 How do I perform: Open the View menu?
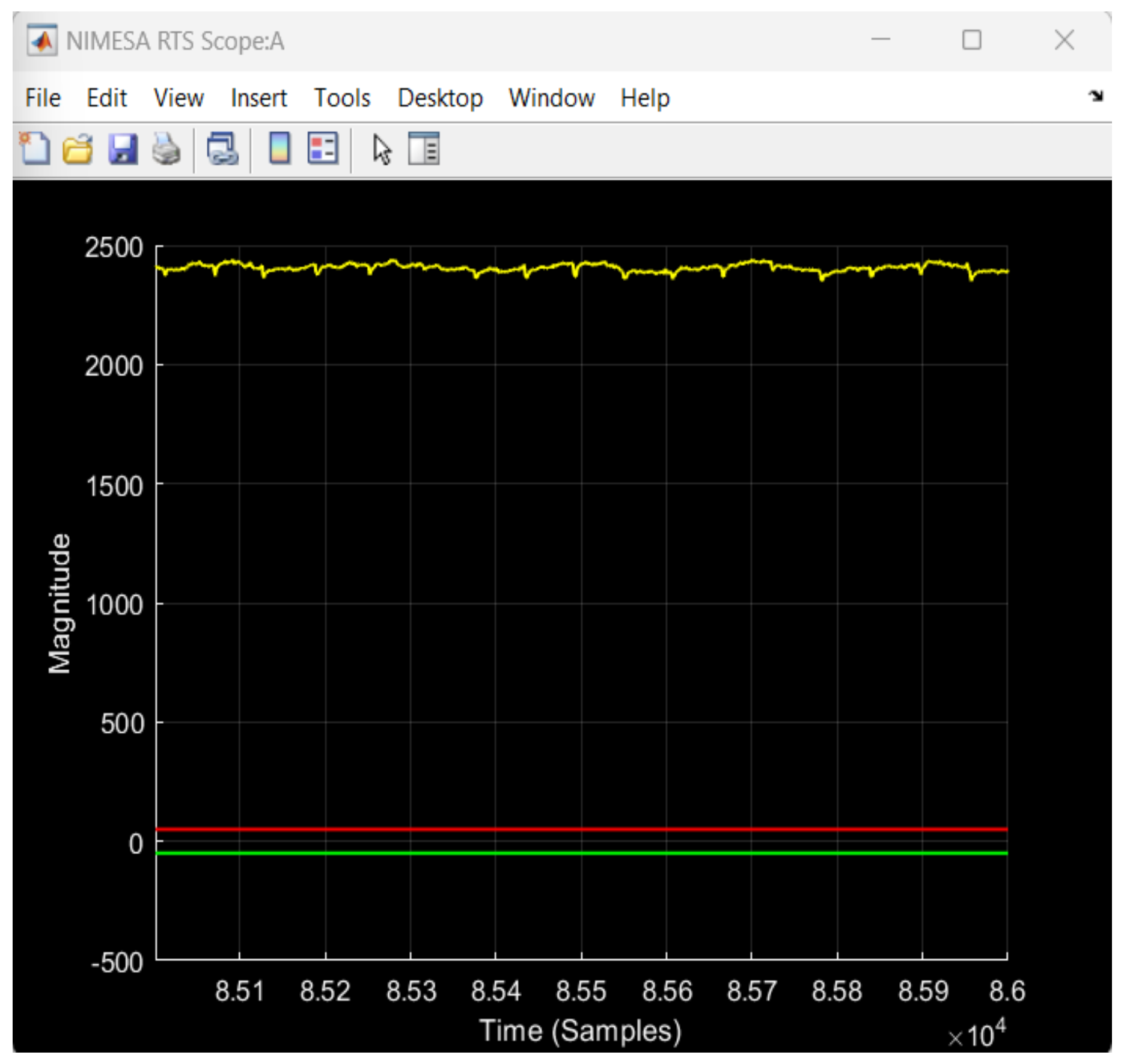click(179, 97)
